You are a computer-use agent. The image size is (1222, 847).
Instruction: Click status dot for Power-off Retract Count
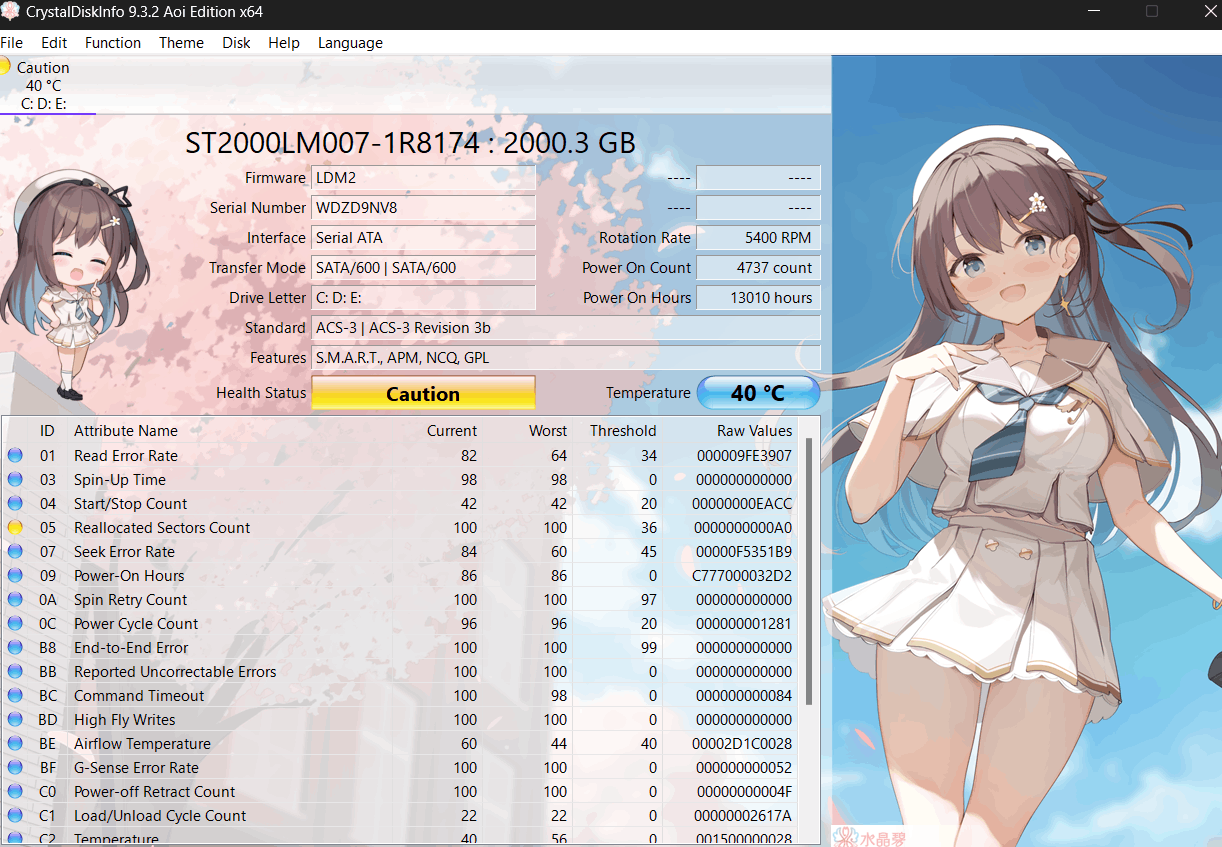coord(15,792)
